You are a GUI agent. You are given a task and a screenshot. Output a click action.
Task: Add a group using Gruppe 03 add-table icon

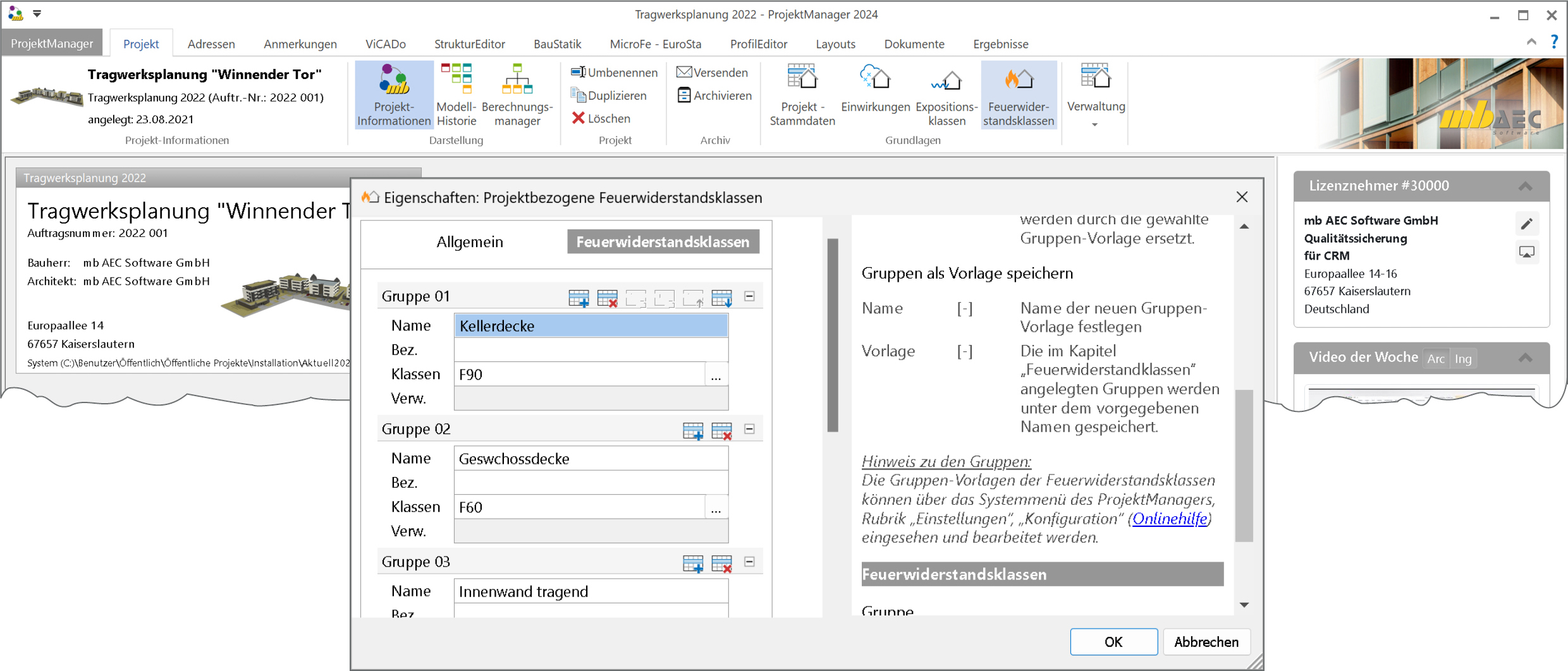click(693, 563)
